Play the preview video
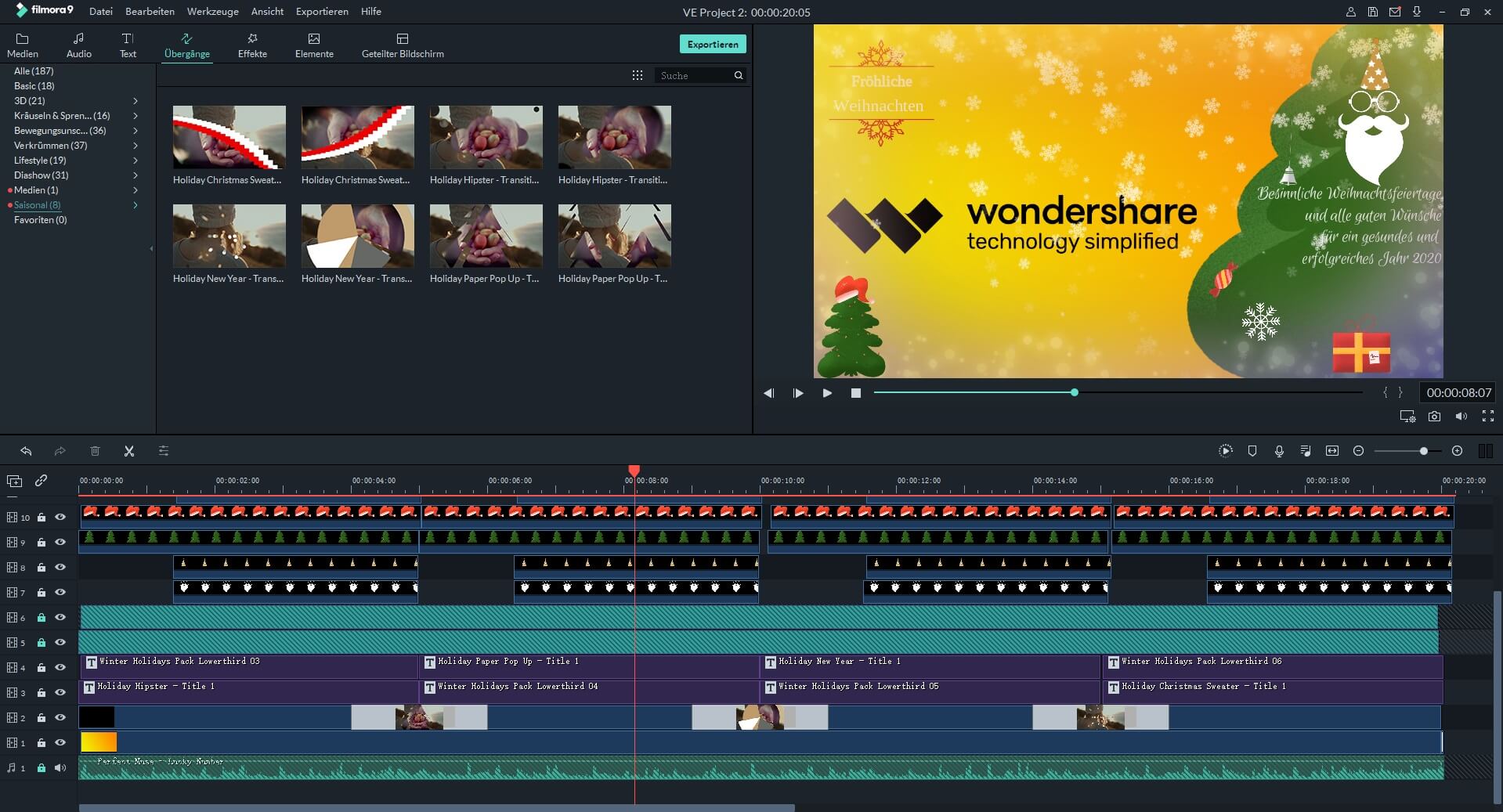 [827, 393]
